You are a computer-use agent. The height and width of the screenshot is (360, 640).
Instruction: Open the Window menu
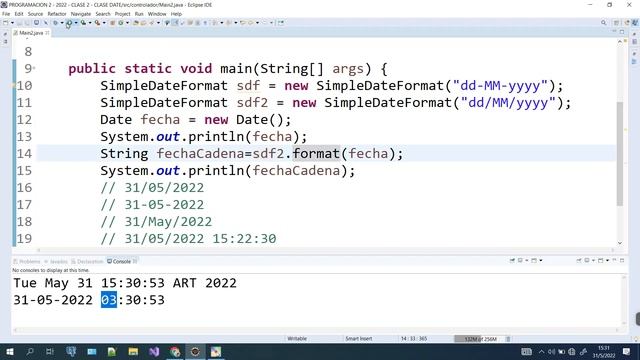[x=157, y=14]
